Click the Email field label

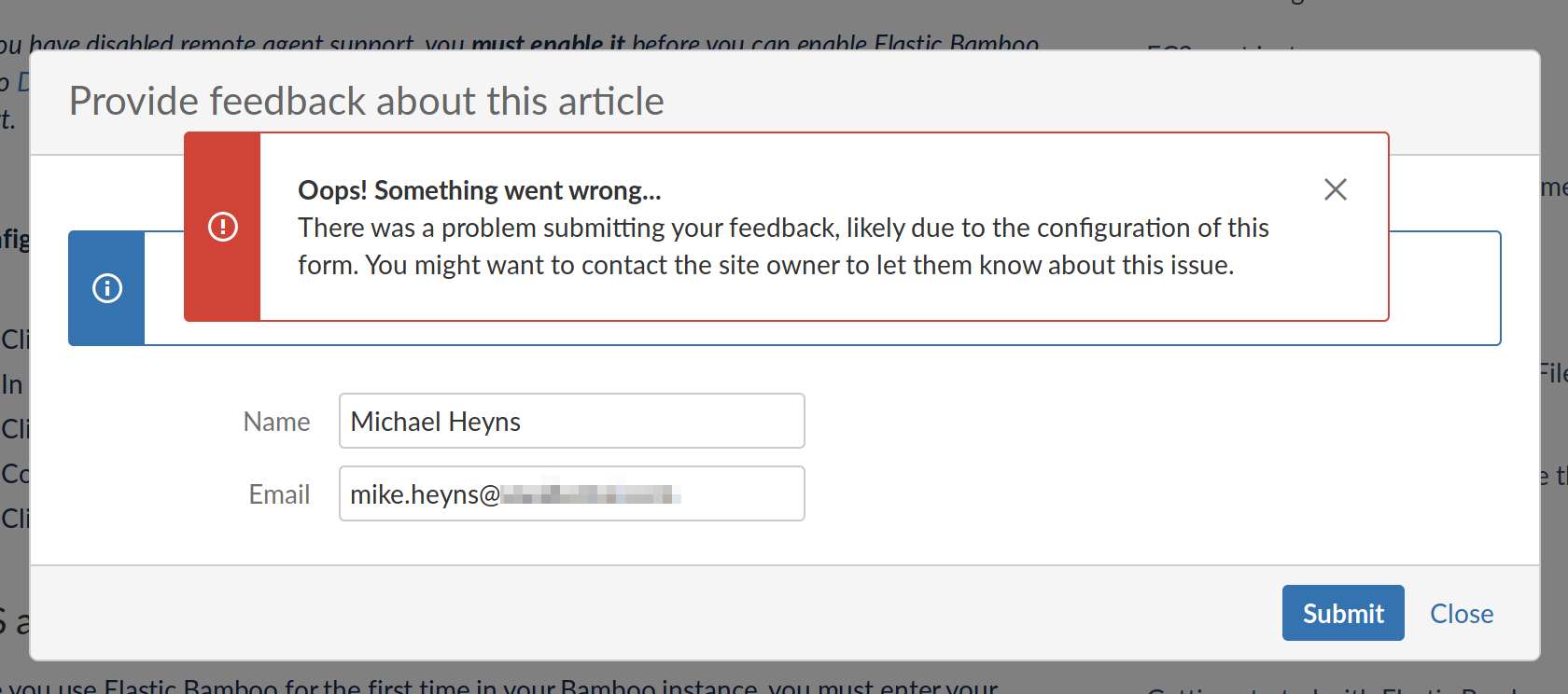point(279,494)
